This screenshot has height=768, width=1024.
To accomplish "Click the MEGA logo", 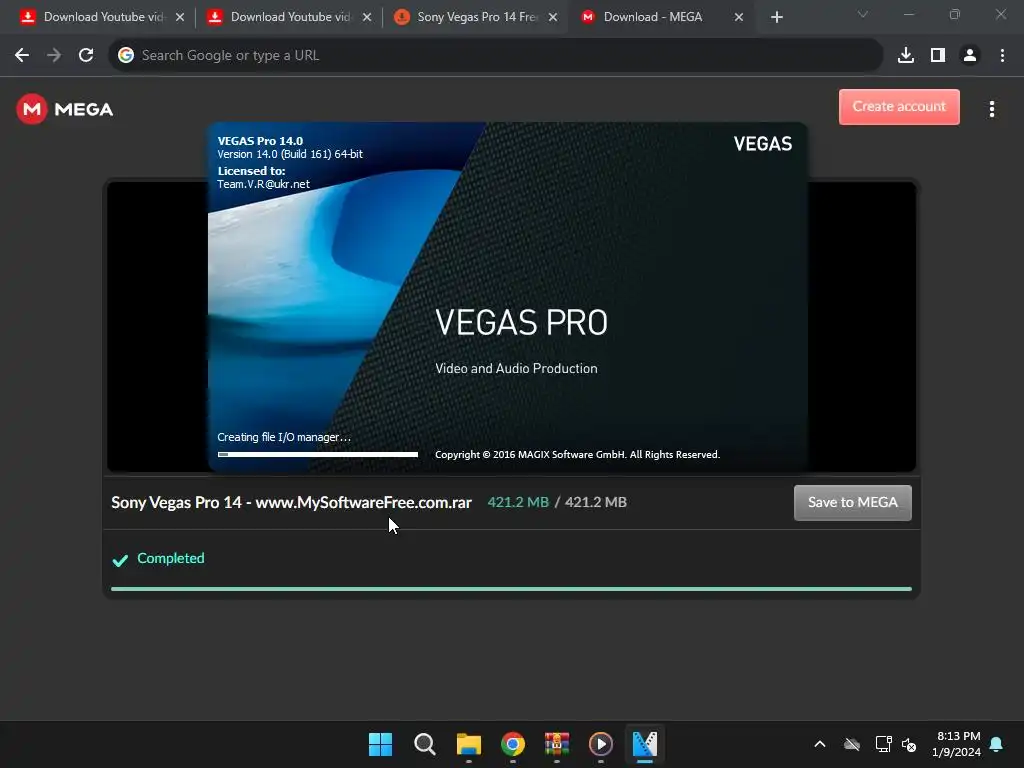I will 65,109.
